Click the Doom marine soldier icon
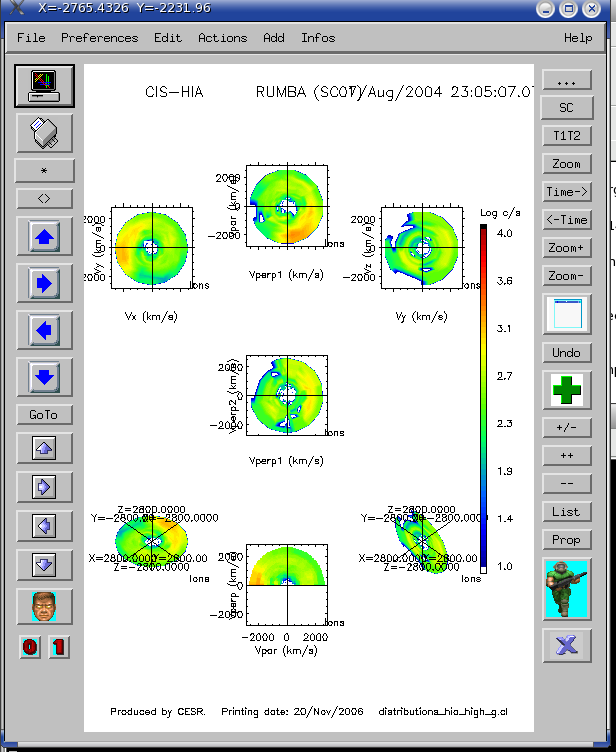Image resolution: width=616 pixels, height=752 pixels. coord(566,589)
